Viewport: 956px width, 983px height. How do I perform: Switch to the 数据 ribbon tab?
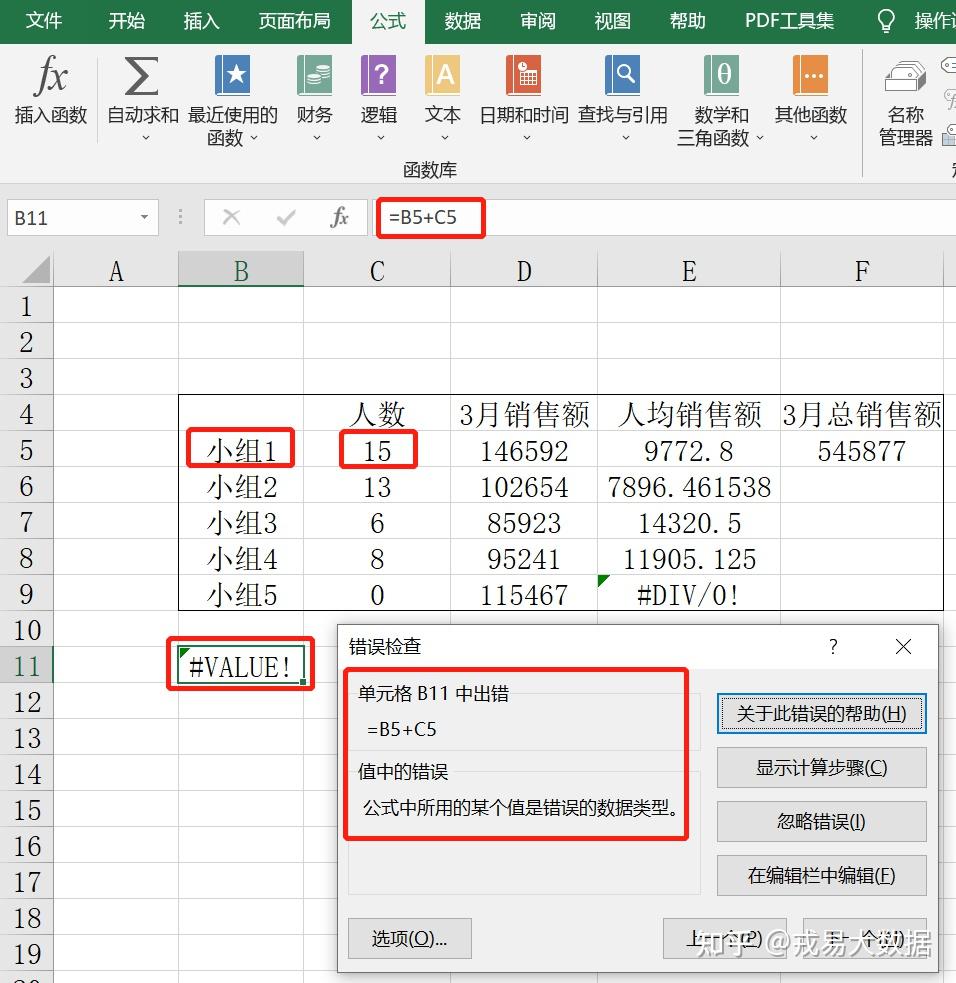[x=462, y=20]
